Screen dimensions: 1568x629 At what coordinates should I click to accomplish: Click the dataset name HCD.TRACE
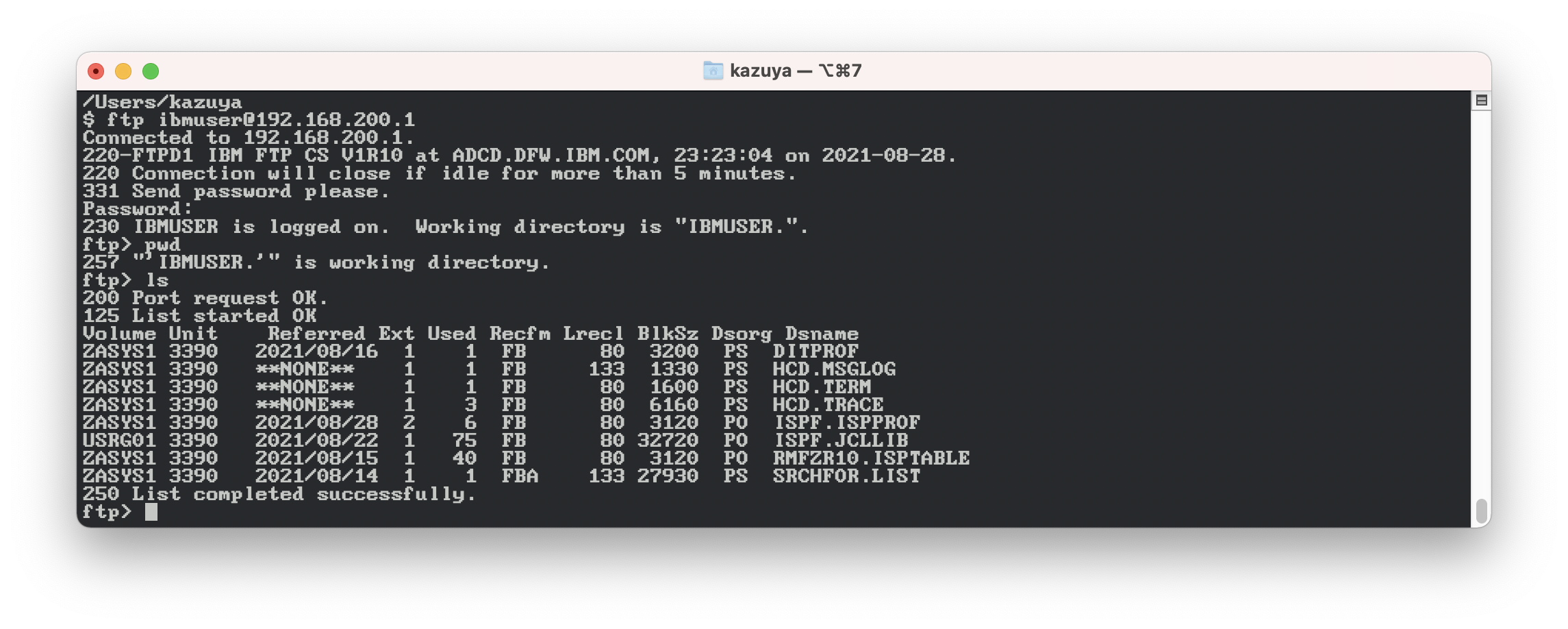point(828,405)
